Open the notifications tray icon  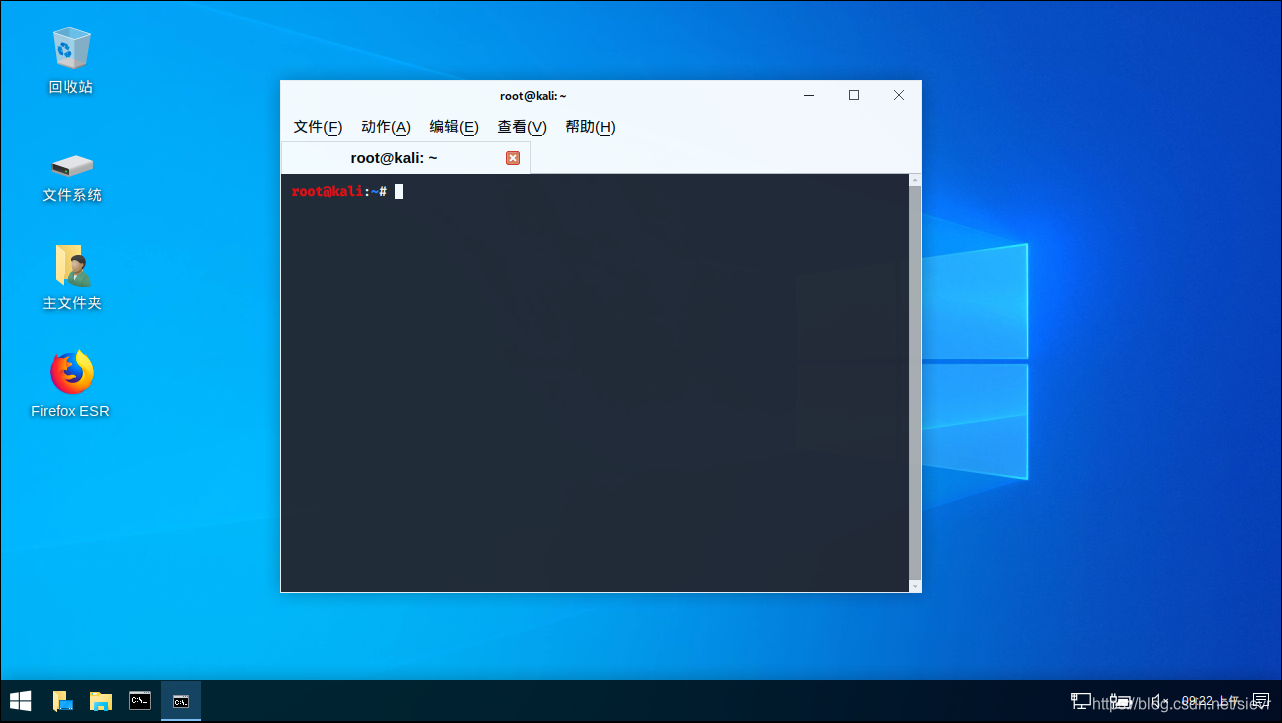1260,701
